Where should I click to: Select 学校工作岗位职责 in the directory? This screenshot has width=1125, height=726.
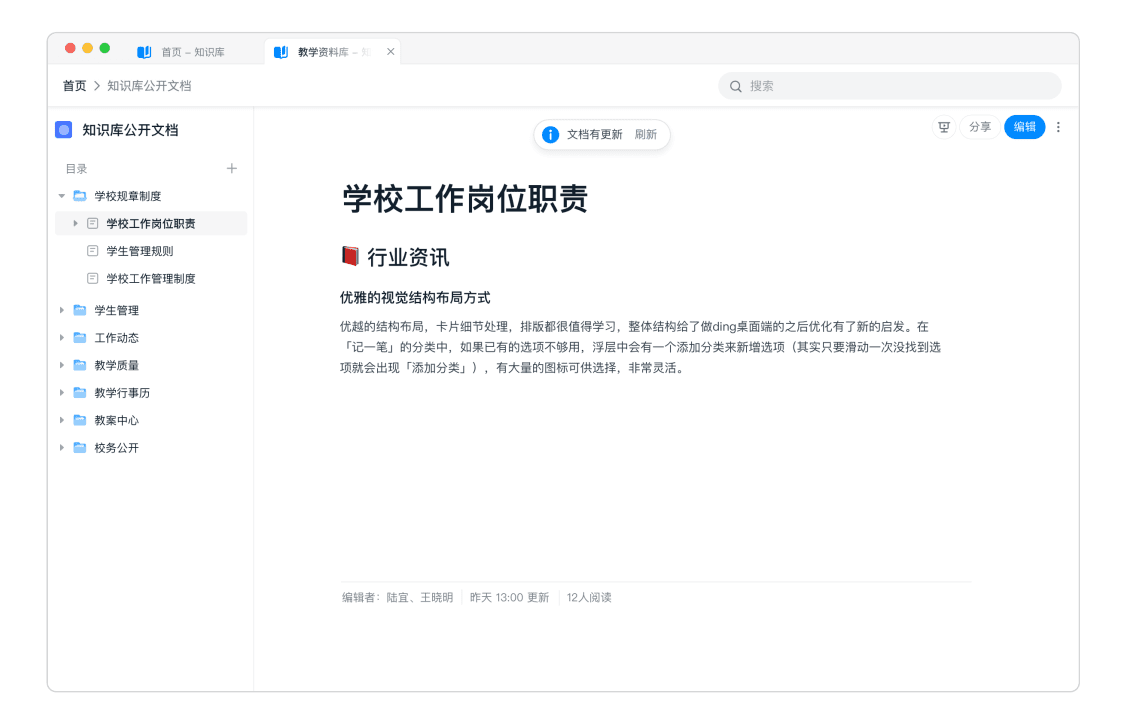(151, 223)
